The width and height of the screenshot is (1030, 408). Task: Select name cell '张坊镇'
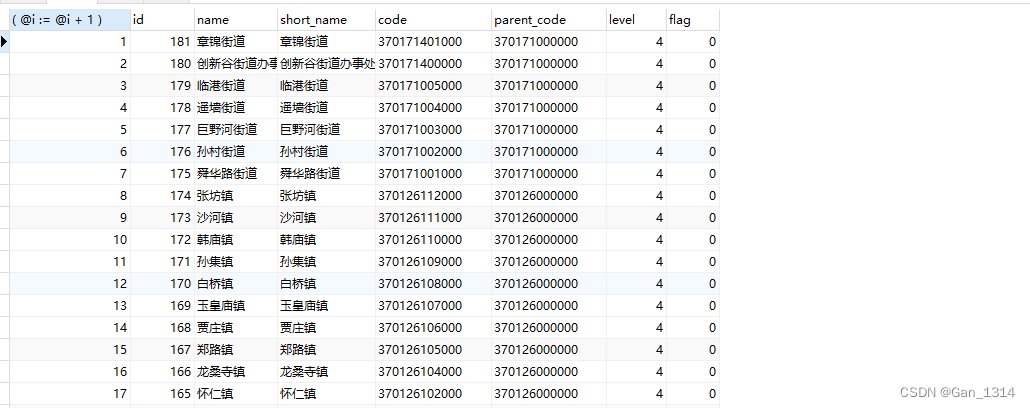pos(236,196)
